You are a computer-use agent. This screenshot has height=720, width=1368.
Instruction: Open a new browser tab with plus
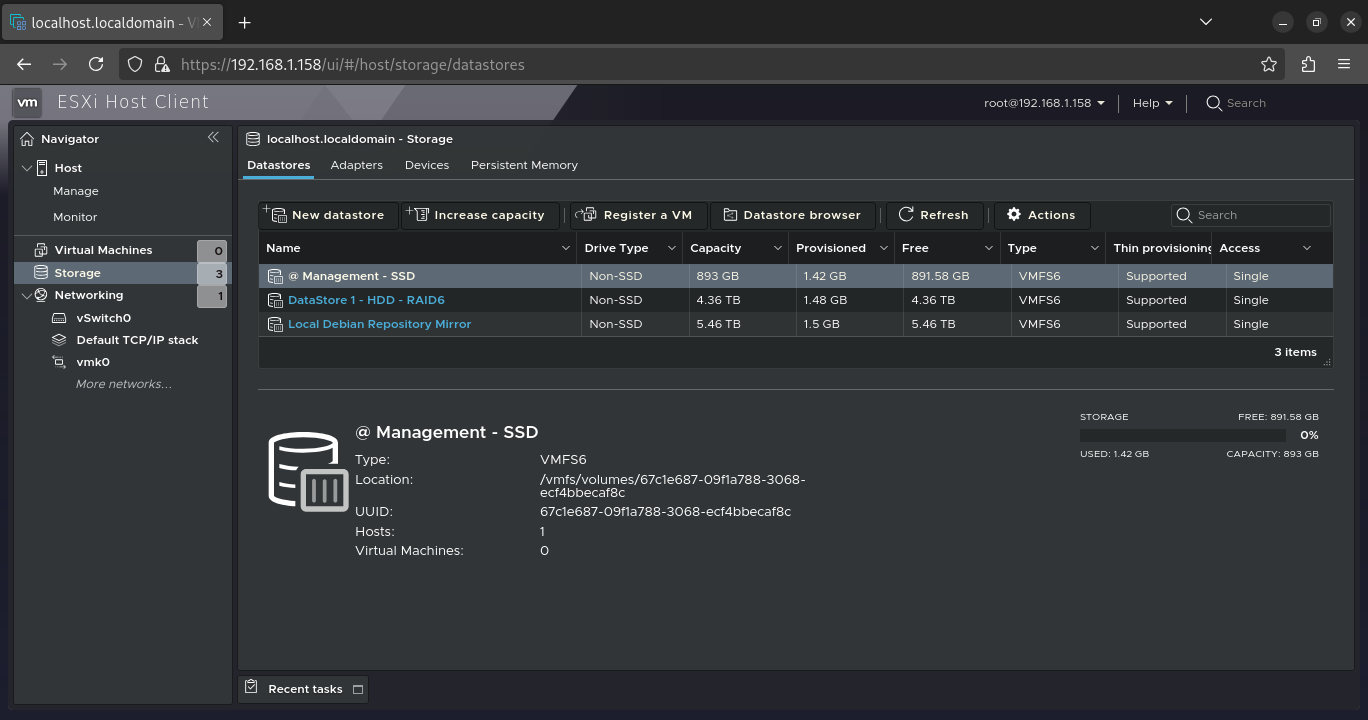(x=245, y=22)
